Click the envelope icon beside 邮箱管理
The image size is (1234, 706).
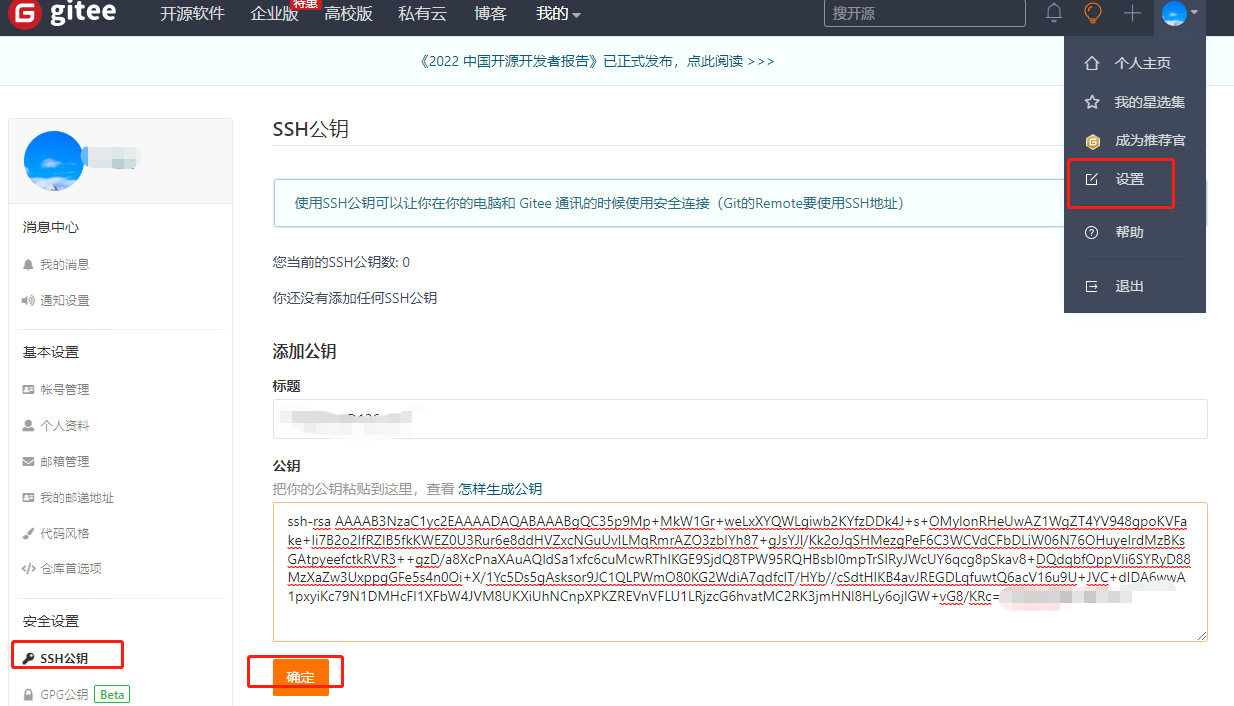click(x=28, y=461)
